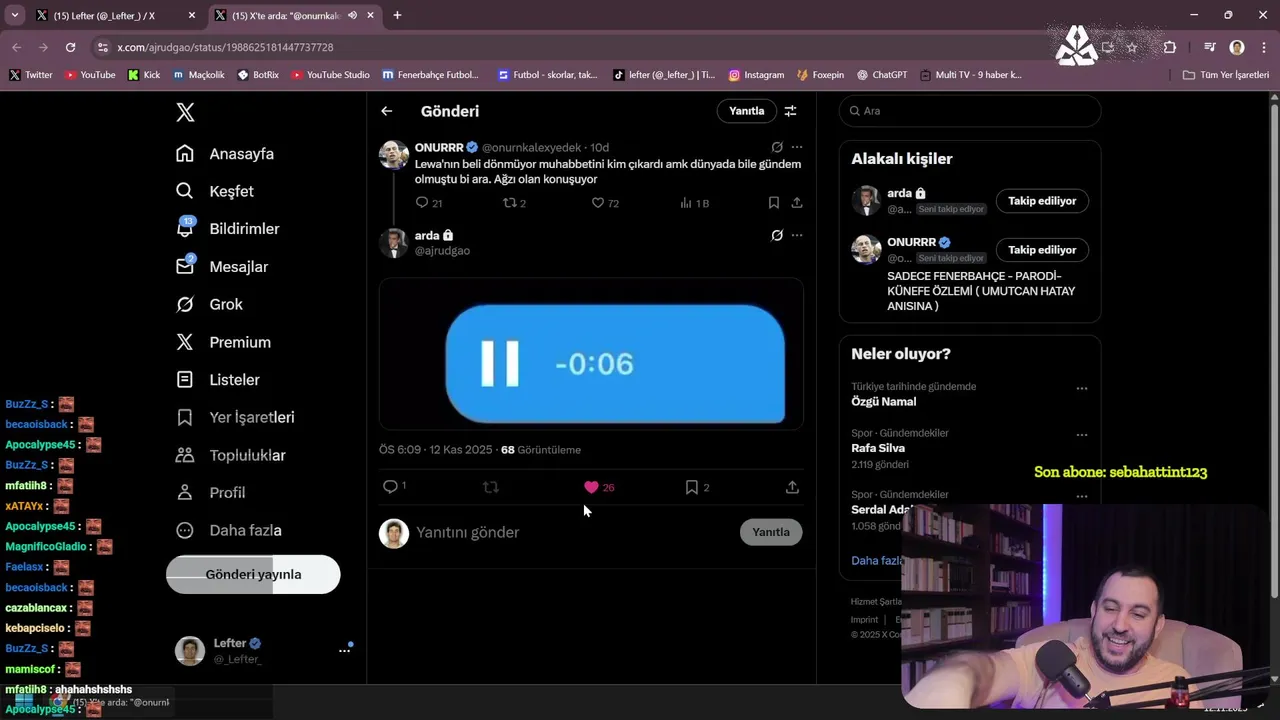The height and width of the screenshot is (720, 1280).
Task: Open Grok from sidebar
Action: [x=209, y=304]
